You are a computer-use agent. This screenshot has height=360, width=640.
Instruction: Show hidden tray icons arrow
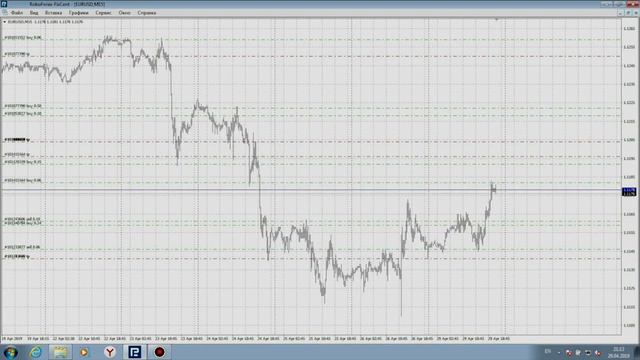pos(559,352)
